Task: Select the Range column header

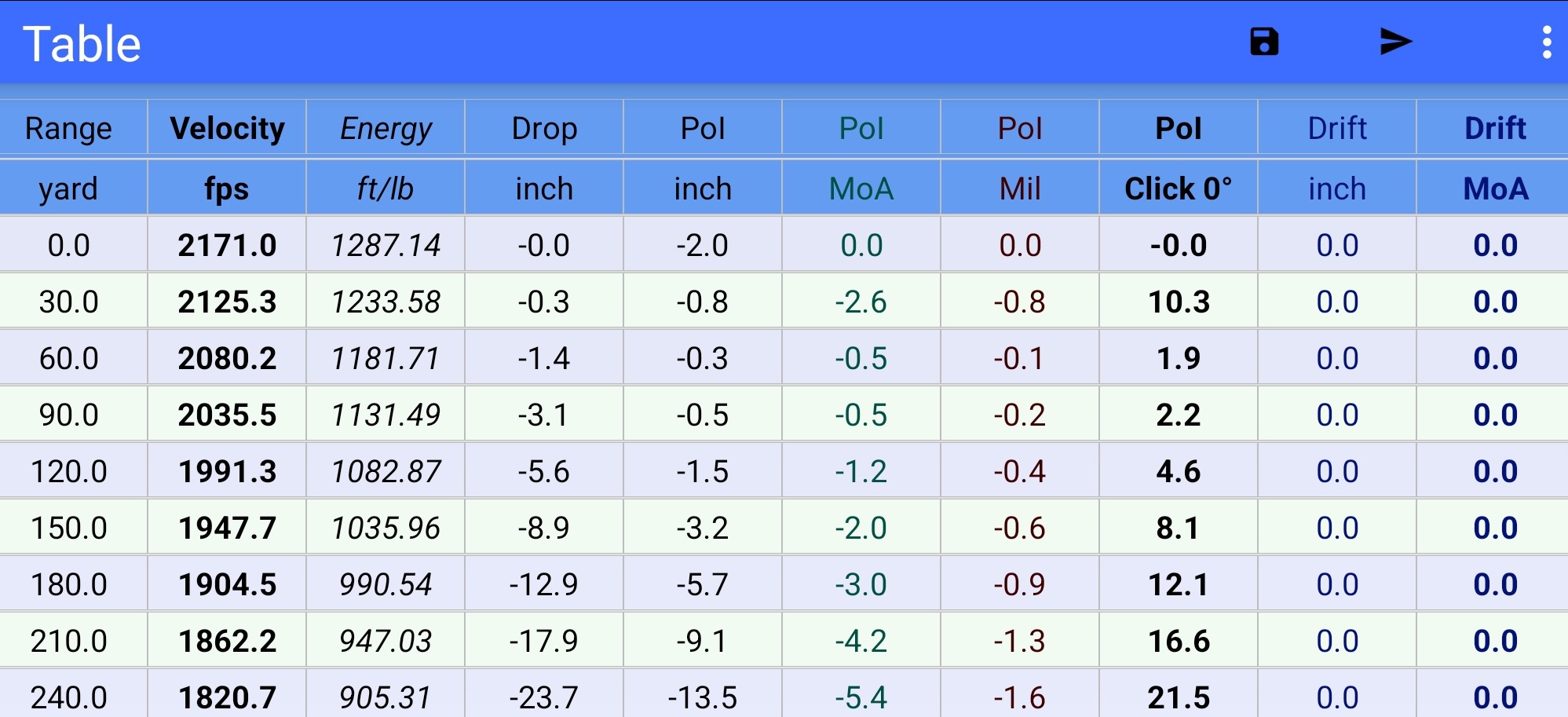Action: pos(68,128)
